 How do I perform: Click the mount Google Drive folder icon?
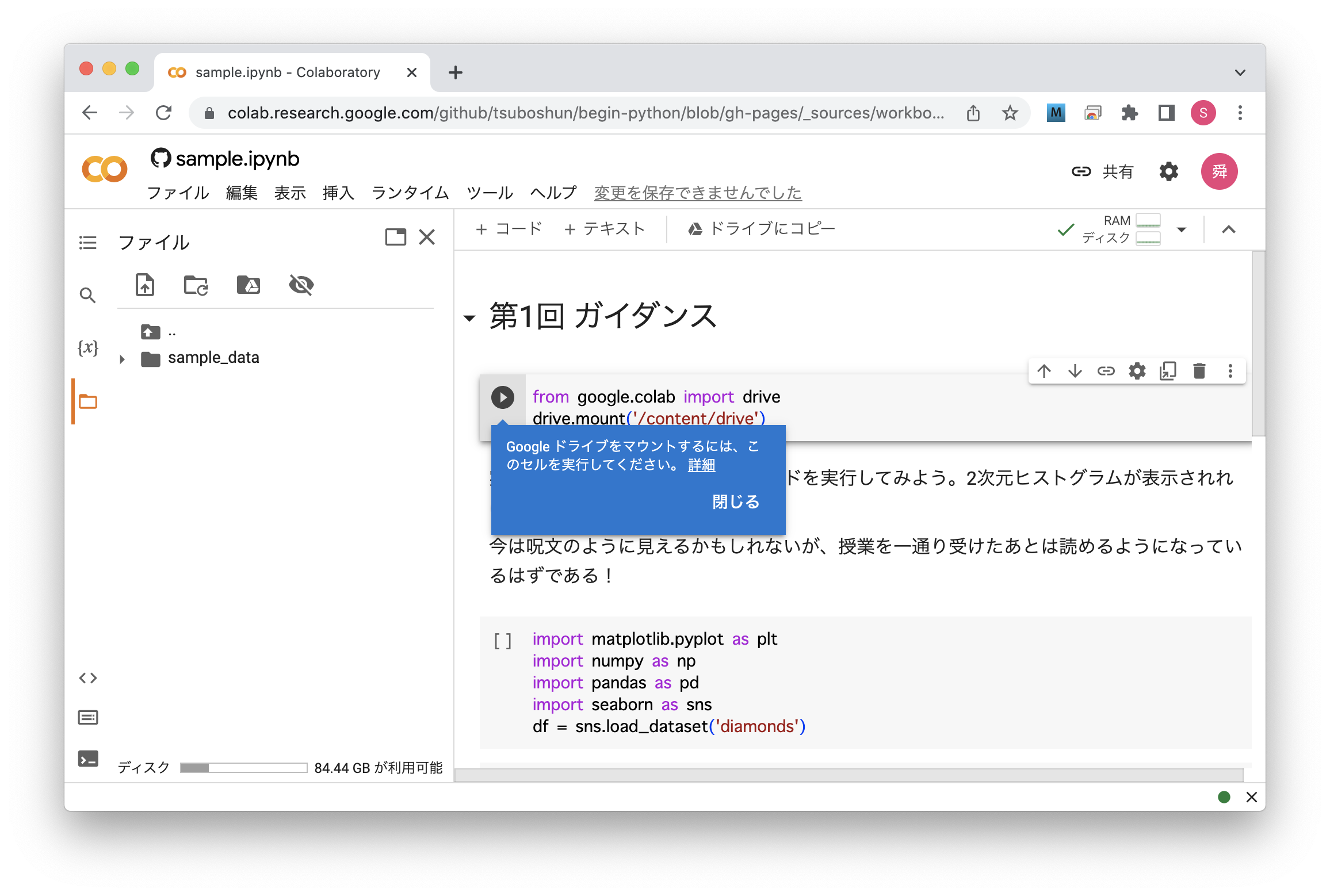click(x=248, y=285)
